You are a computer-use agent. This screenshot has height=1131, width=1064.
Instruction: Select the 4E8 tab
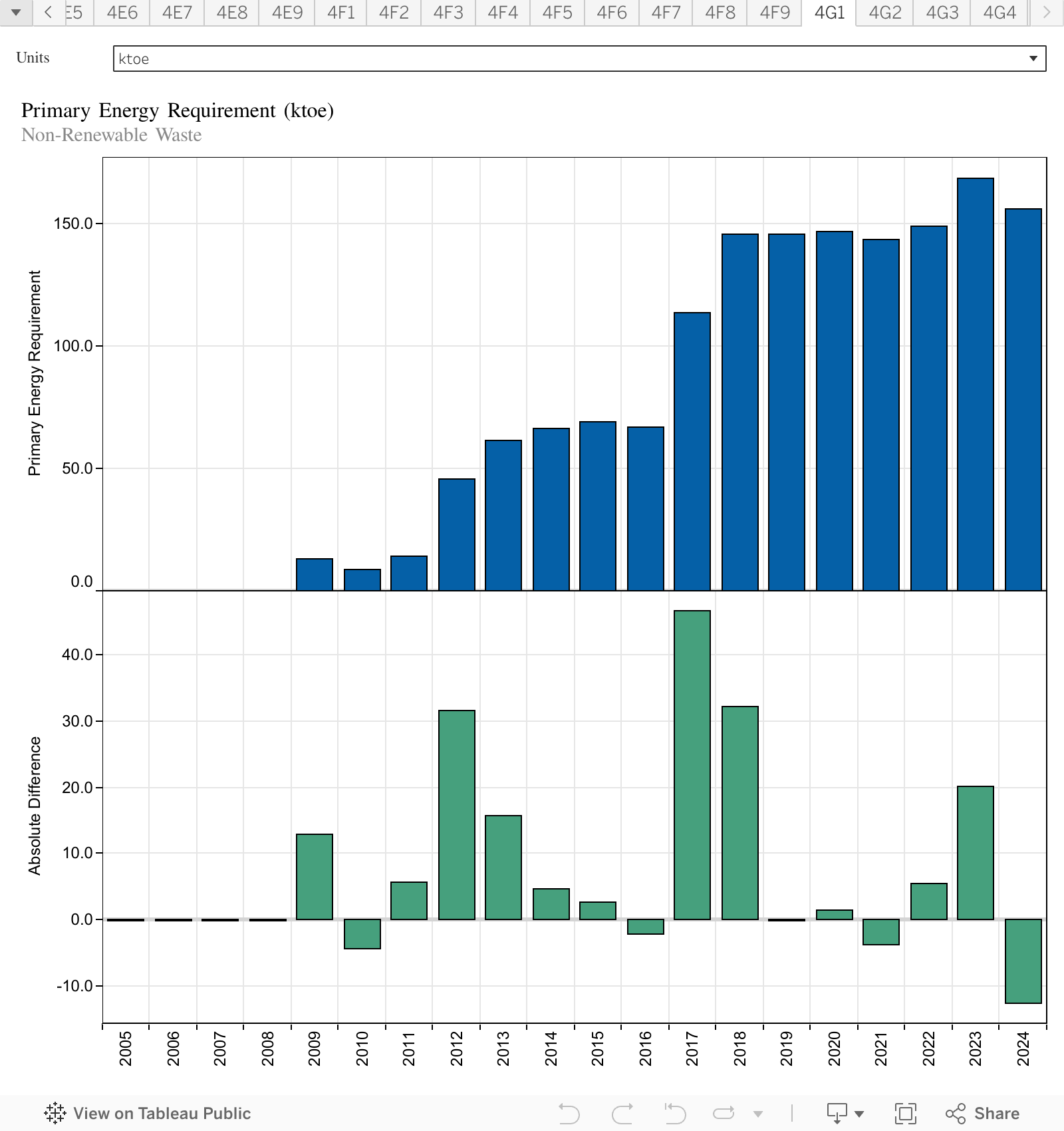231,13
